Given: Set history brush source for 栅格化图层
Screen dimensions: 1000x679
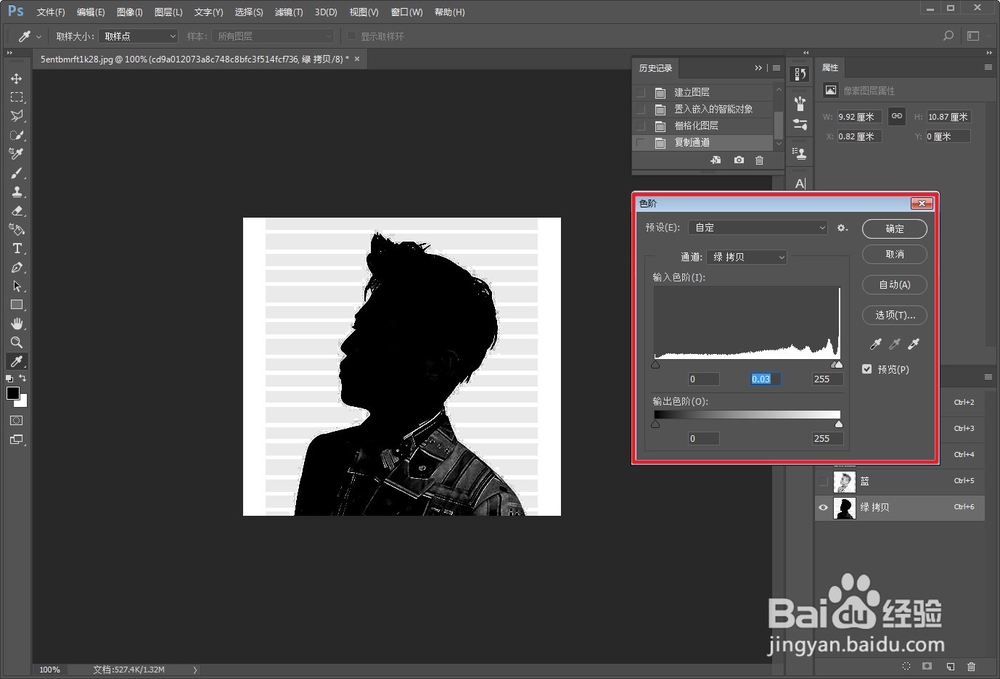Looking at the screenshot, I should (x=641, y=126).
